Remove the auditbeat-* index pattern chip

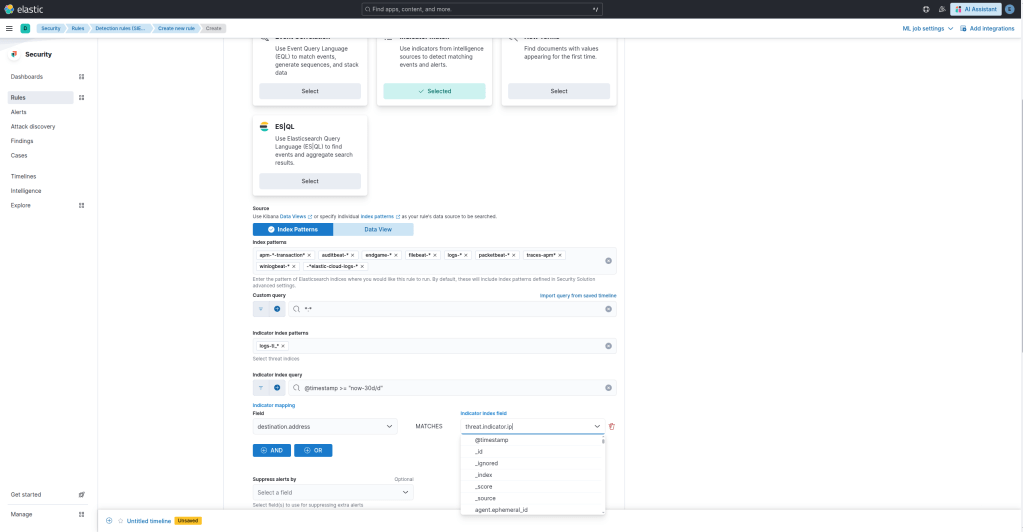point(352,255)
